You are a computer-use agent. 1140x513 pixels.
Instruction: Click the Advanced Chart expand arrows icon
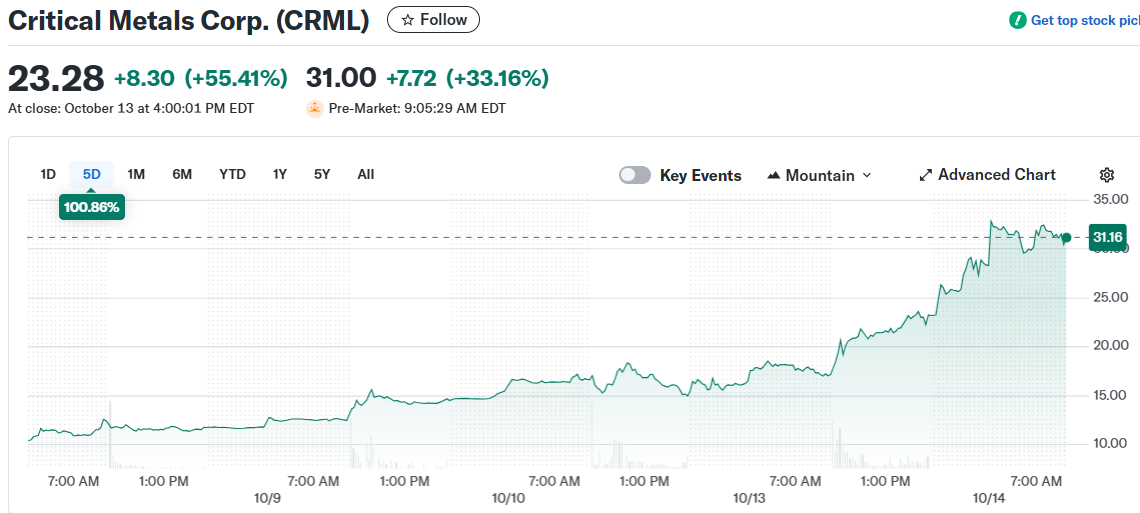point(925,175)
